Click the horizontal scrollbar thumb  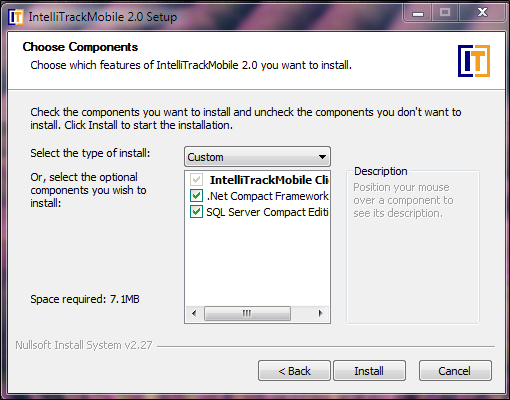pyautogui.click(x=247, y=313)
